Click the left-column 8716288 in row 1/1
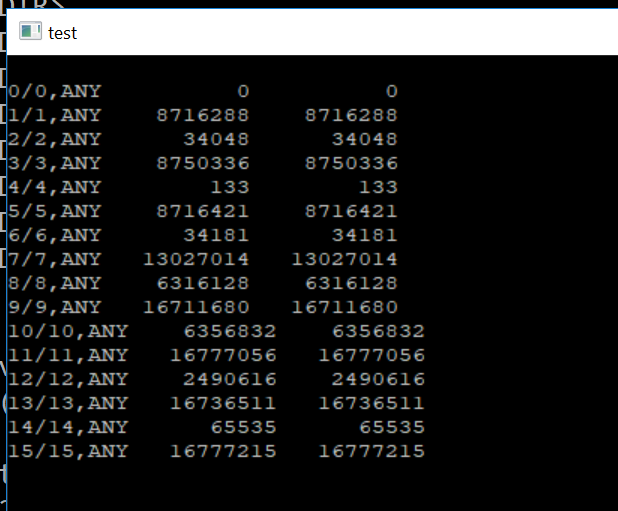 [203, 115]
